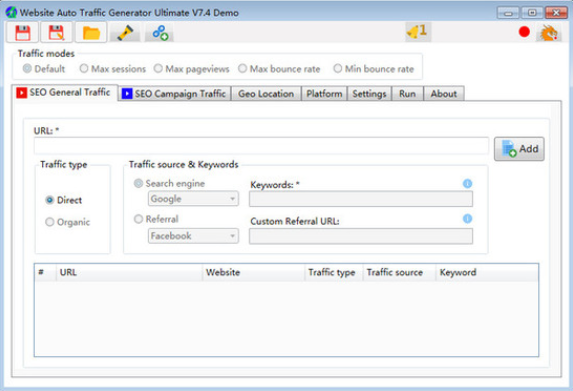Open the notification bell icon showing 1

(x=418, y=31)
